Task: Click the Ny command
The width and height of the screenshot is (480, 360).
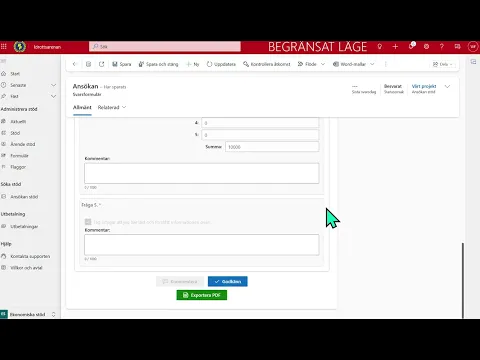Action: point(193,64)
